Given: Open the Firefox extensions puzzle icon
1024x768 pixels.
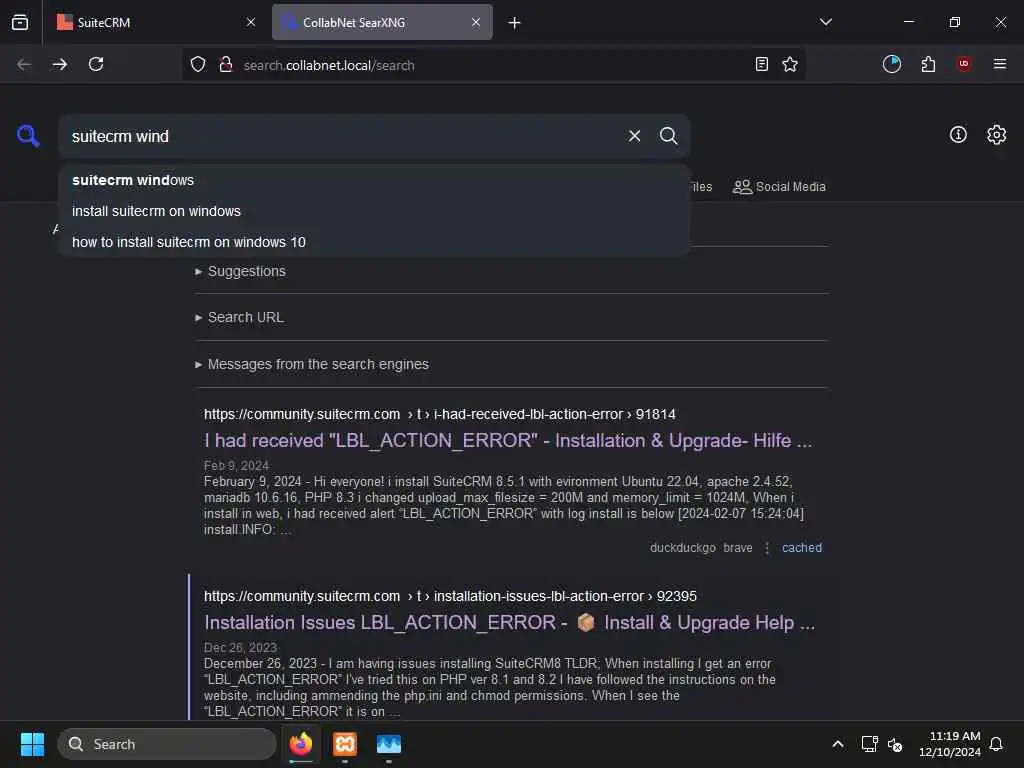Looking at the screenshot, I should pos(928,64).
